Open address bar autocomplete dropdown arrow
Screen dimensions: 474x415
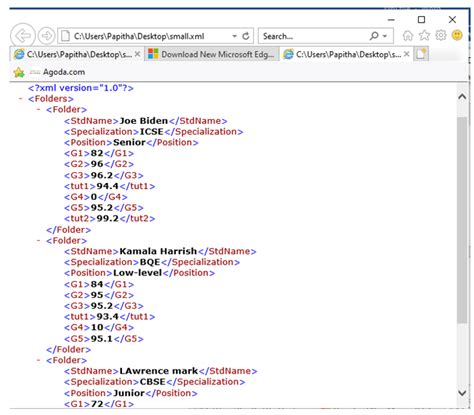235,36
